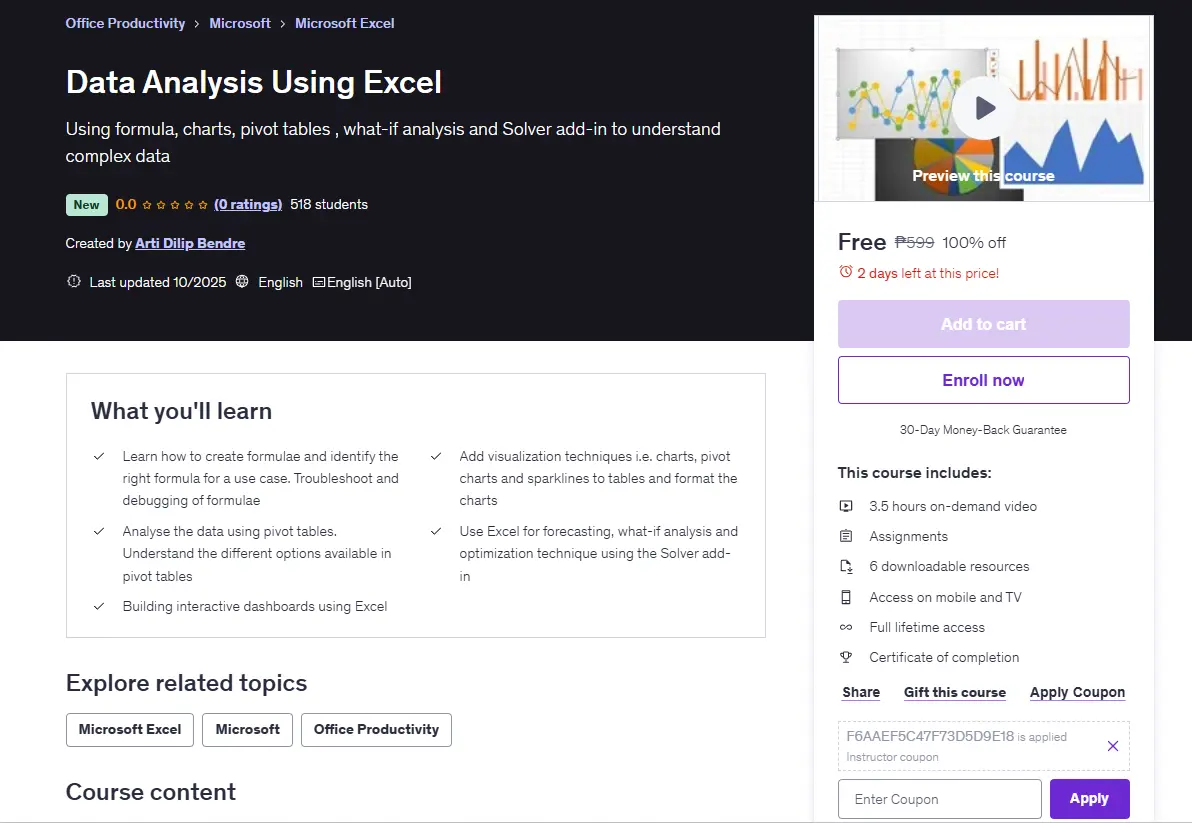Click 'Building interactive dashboards using Excel' item
The width and height of the screenshot is (1192, 823).
pos(255,606)
